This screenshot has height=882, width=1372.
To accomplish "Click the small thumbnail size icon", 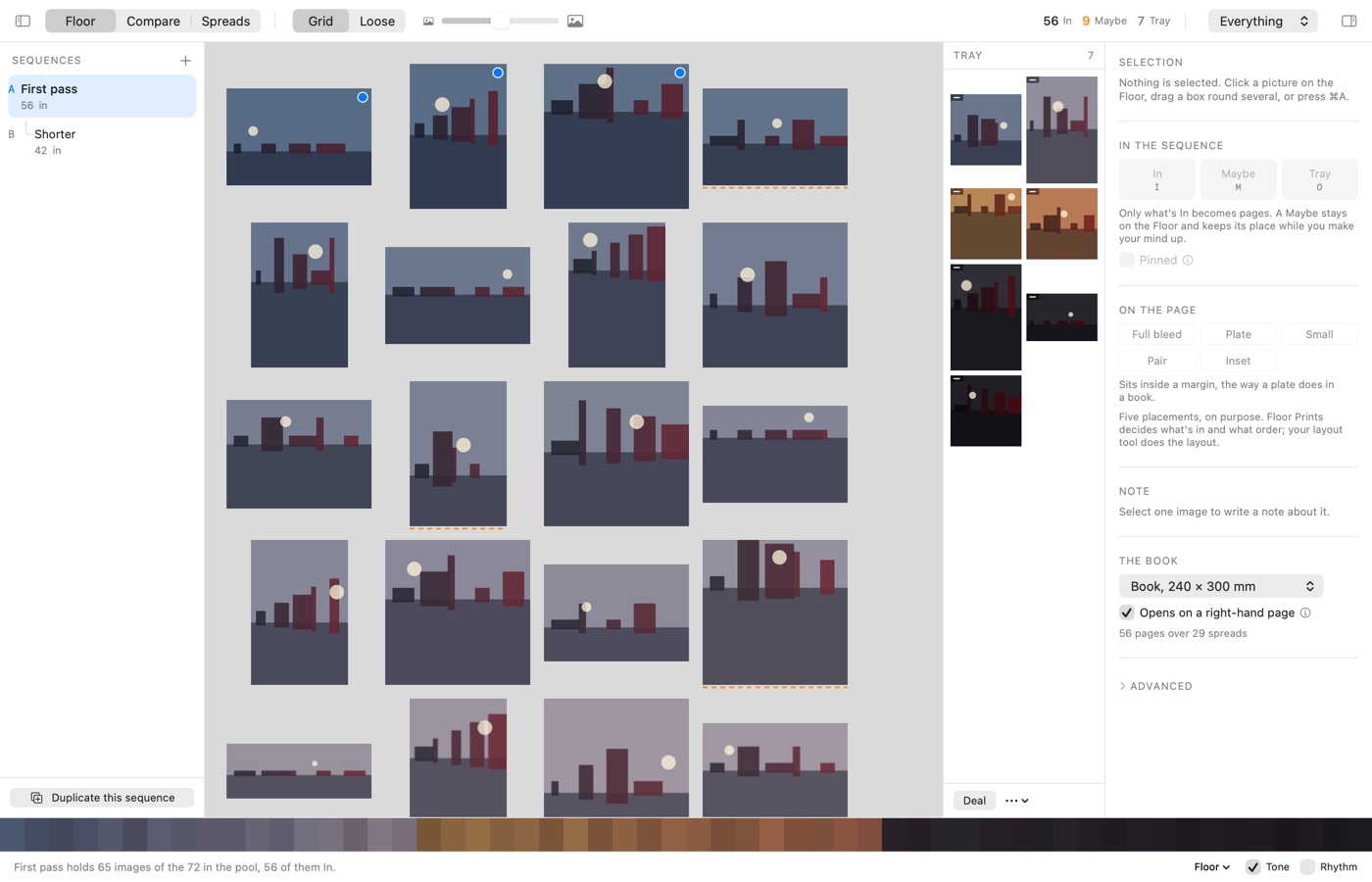I will click(x=428, y=21).
